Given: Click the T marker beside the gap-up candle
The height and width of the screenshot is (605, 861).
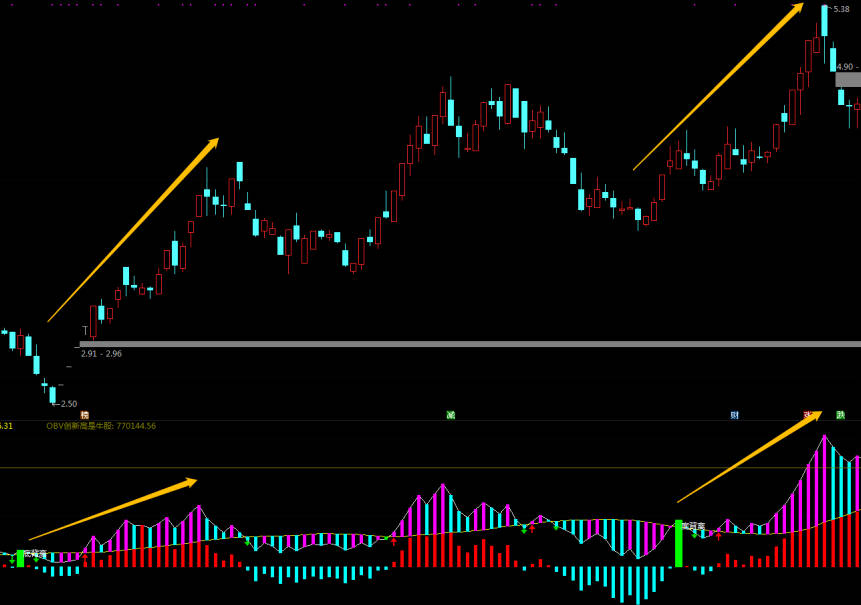Looking at the screenshot, I should [85, 330].
